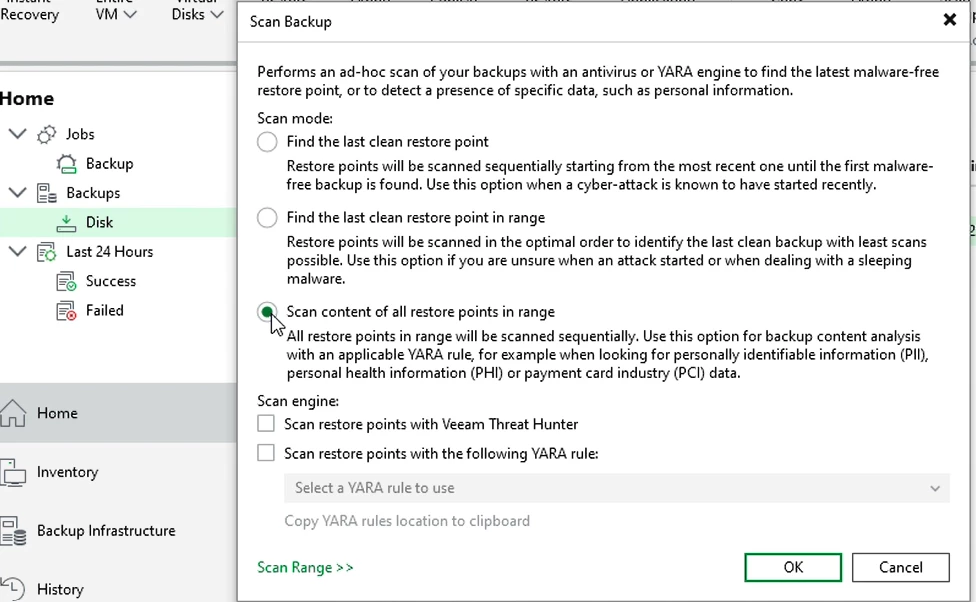Screen dimensions: 976x602
Task: Open the YARA rule selection dropdown
Action: coord(616,488)
